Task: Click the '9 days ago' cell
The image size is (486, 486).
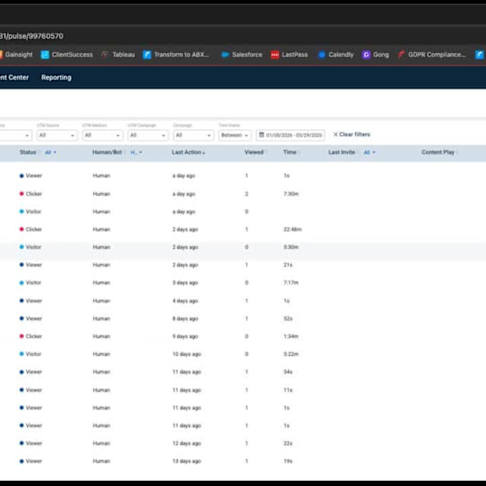Action: 185,336
